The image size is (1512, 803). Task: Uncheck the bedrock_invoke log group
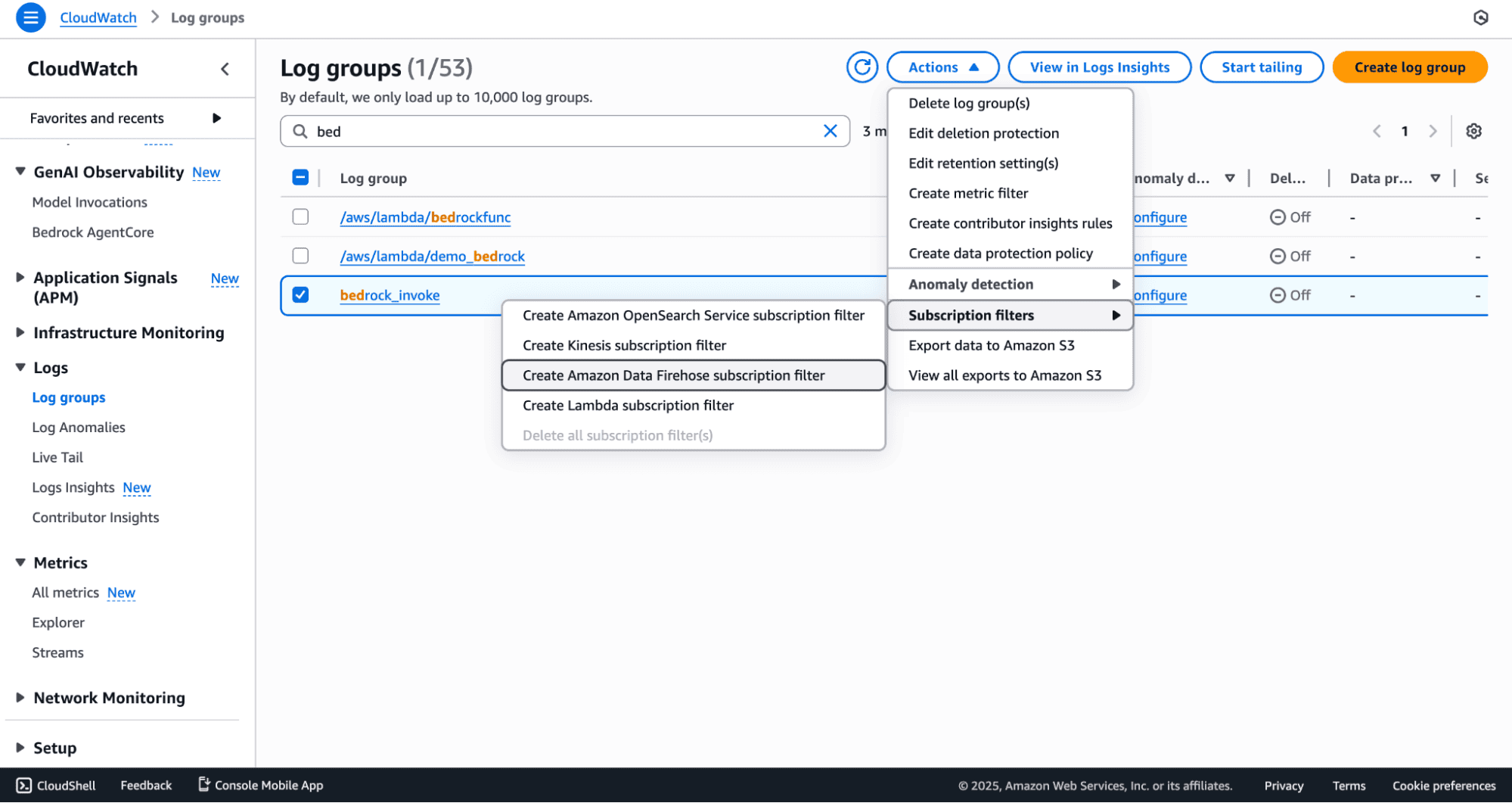click(x=300, y=295)
